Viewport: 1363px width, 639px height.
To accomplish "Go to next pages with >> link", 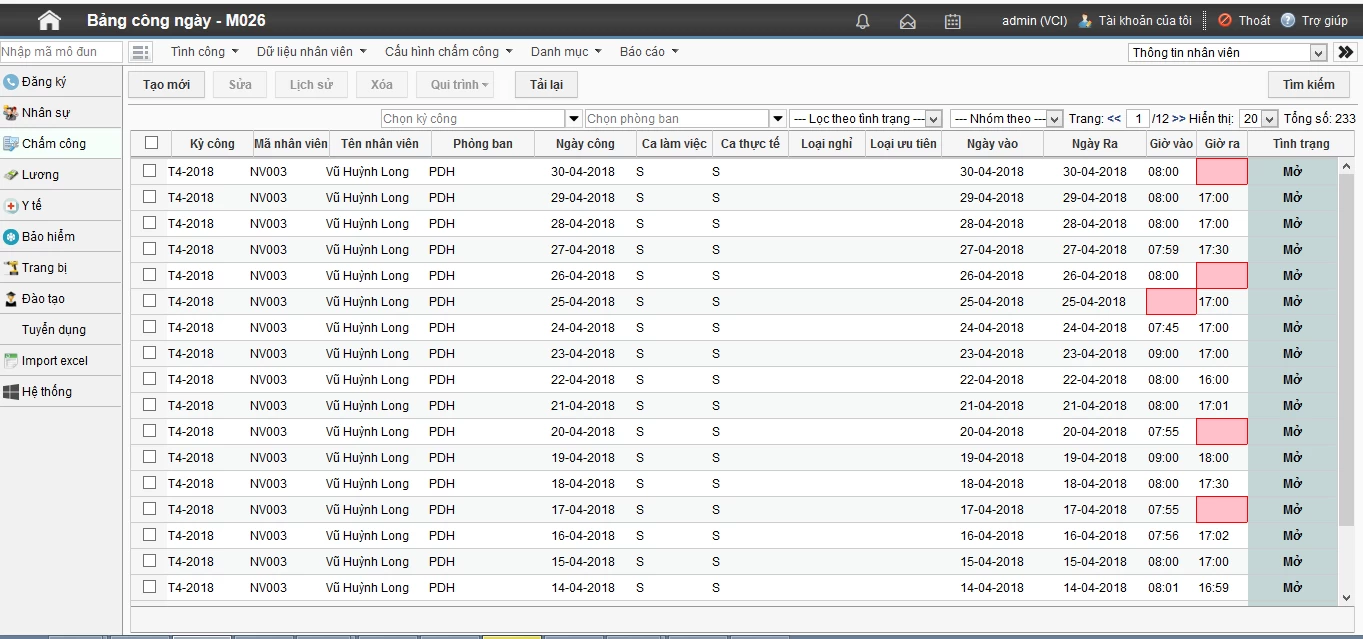I will click(1178, 118).
